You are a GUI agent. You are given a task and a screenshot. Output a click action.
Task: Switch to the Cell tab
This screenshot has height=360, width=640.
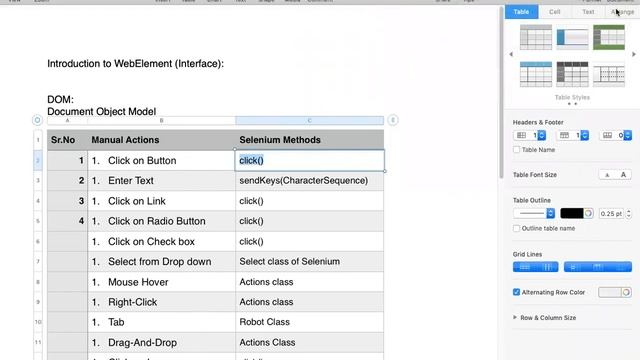click(x=554, y=12)
